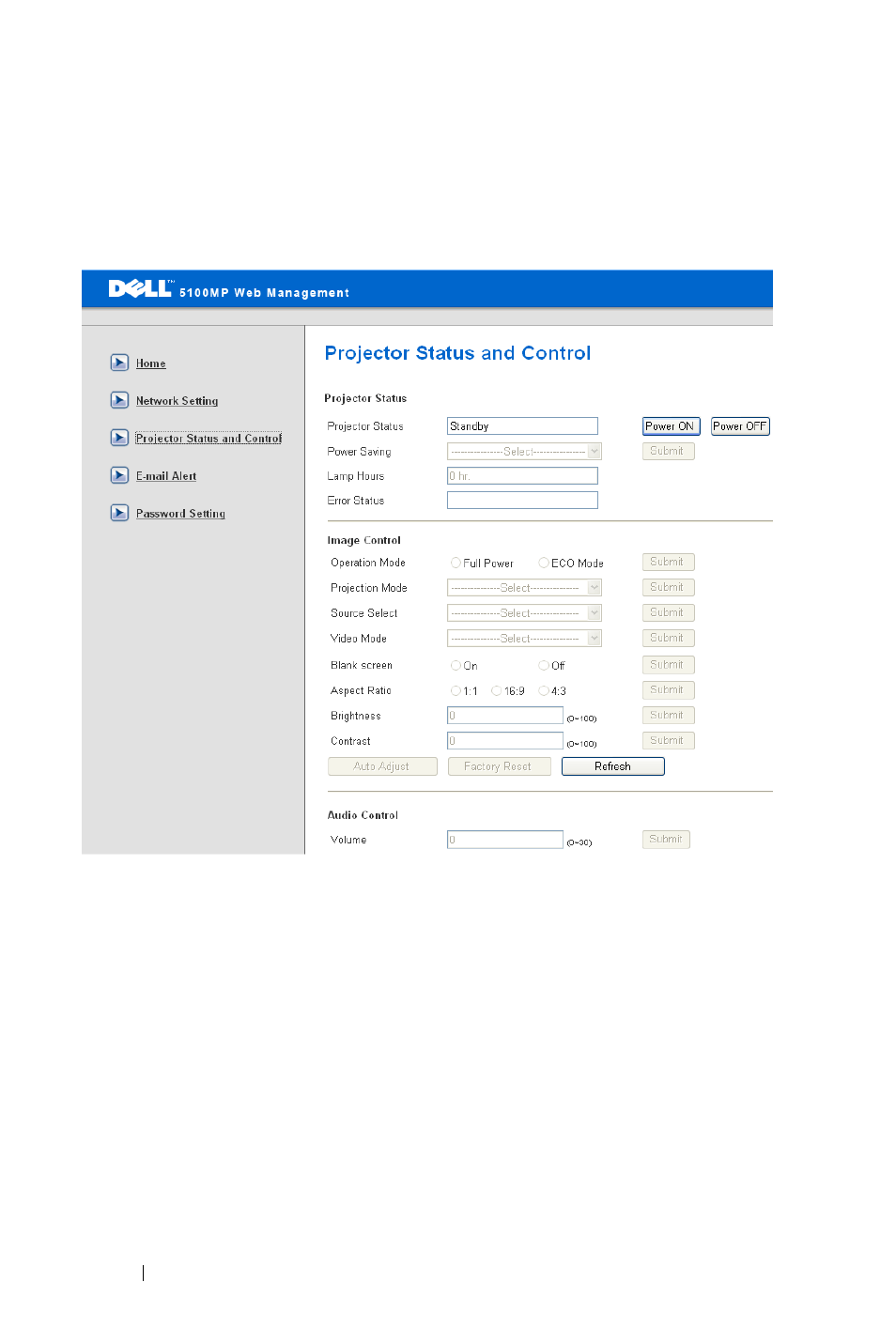Submit the Source Select setting
896x1344 pixels.
[668, 612]
